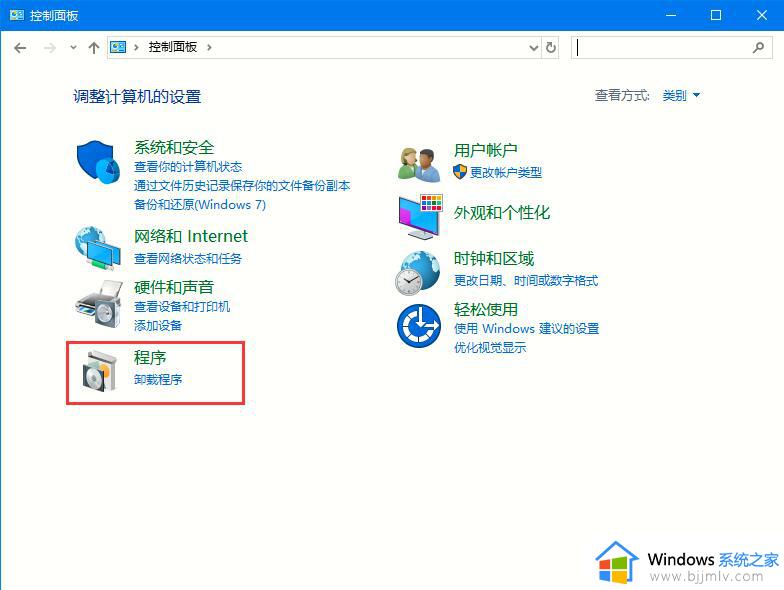Image resolution: width=784 pixels, height=590 pixels.
Task: Go up one level with Up arrow
Action: [x=94, y=48]
